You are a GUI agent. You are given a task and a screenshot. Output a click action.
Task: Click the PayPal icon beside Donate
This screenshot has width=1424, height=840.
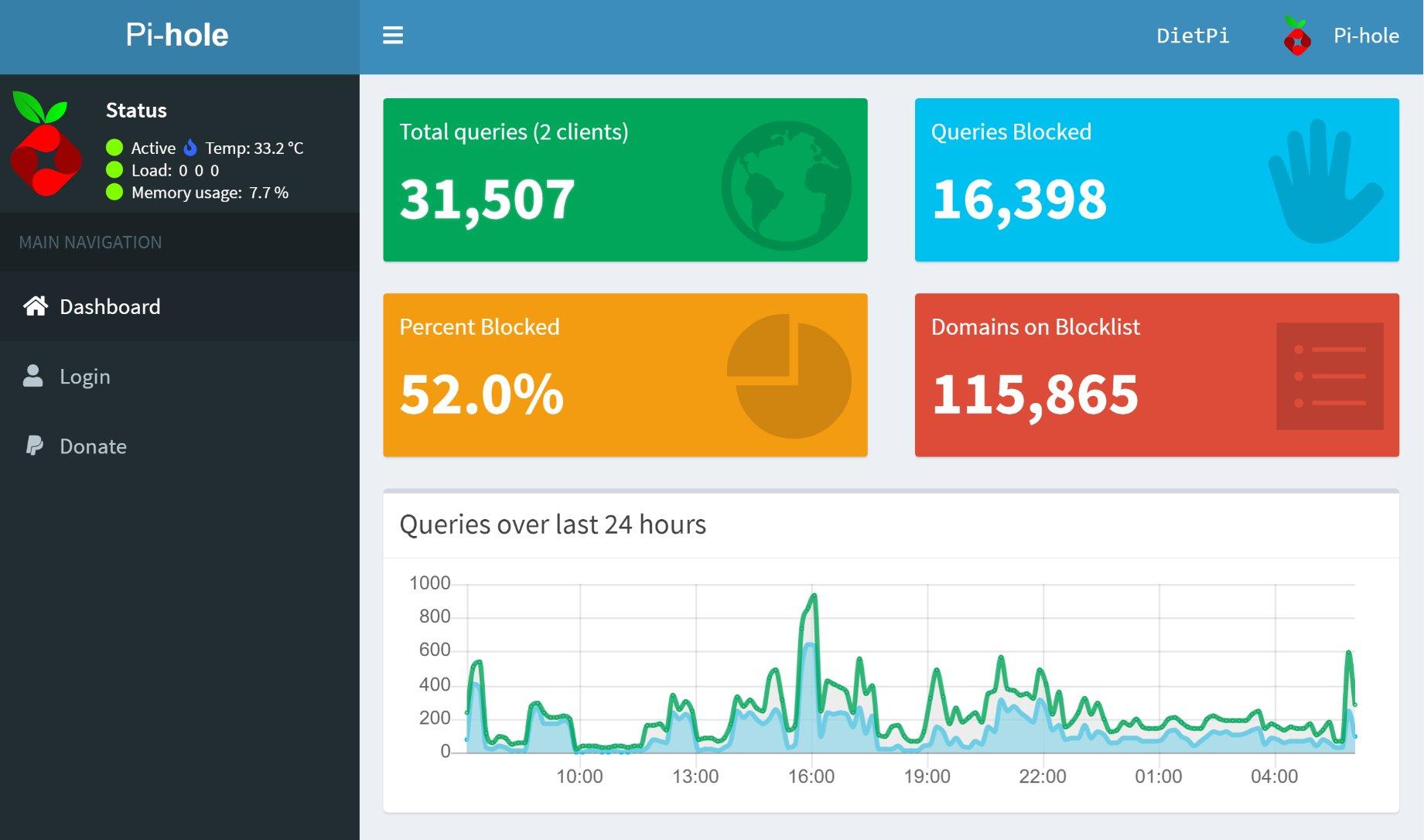point(34,446)
